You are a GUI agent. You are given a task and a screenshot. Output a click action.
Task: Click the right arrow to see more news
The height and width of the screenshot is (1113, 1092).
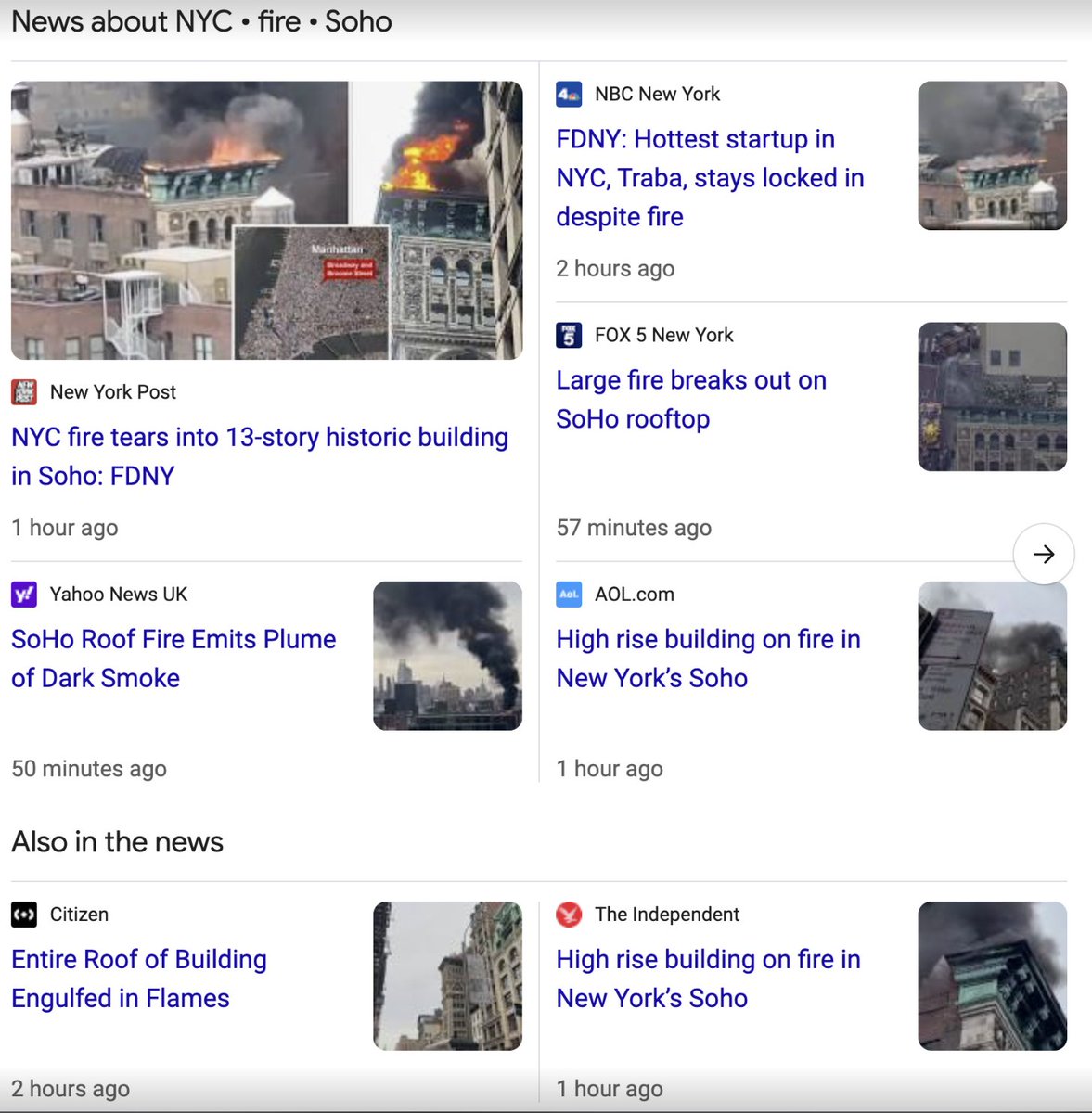1044,554
